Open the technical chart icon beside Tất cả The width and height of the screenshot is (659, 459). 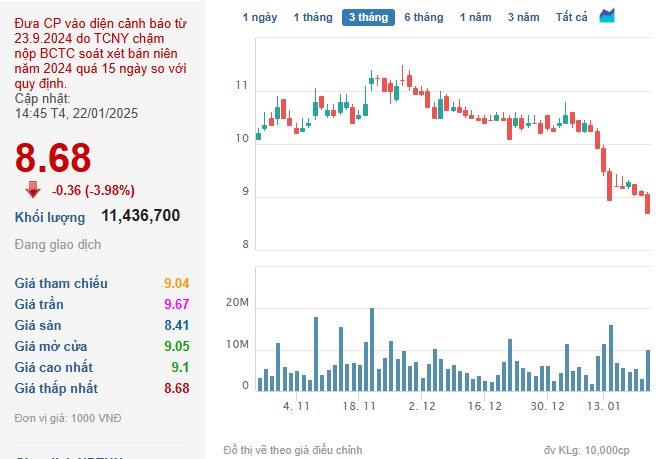click(x=607, y=16)
